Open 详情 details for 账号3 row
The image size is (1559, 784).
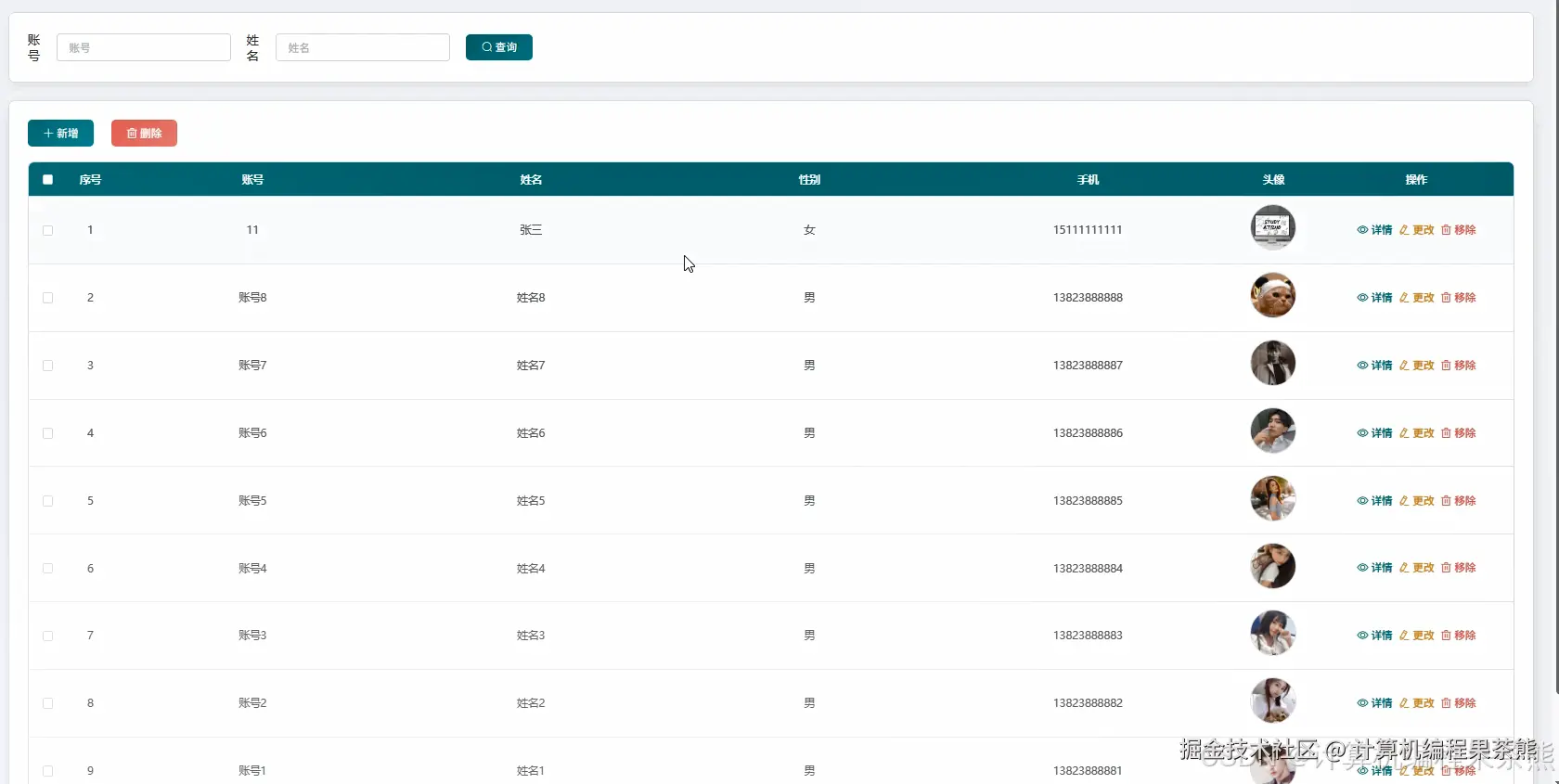(x=1374, y=636)
